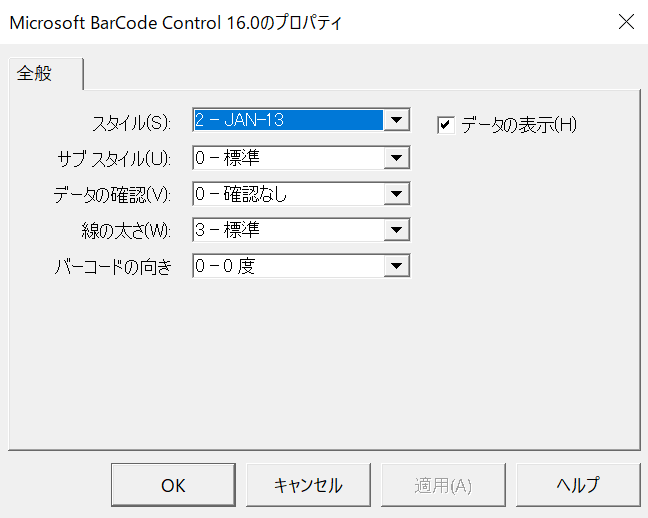
Task: Expand the スタイル dropdown arrow
Action: [396, 120]
